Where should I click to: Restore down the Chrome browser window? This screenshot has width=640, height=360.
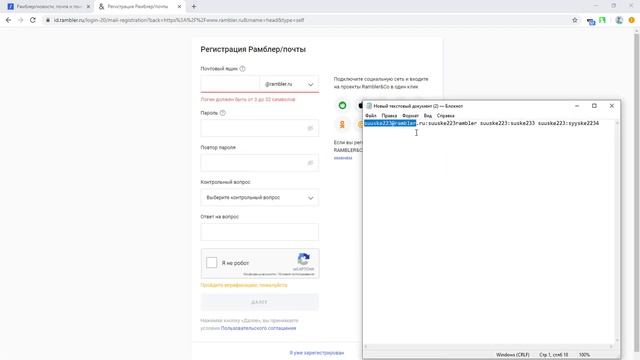(613, 6)
